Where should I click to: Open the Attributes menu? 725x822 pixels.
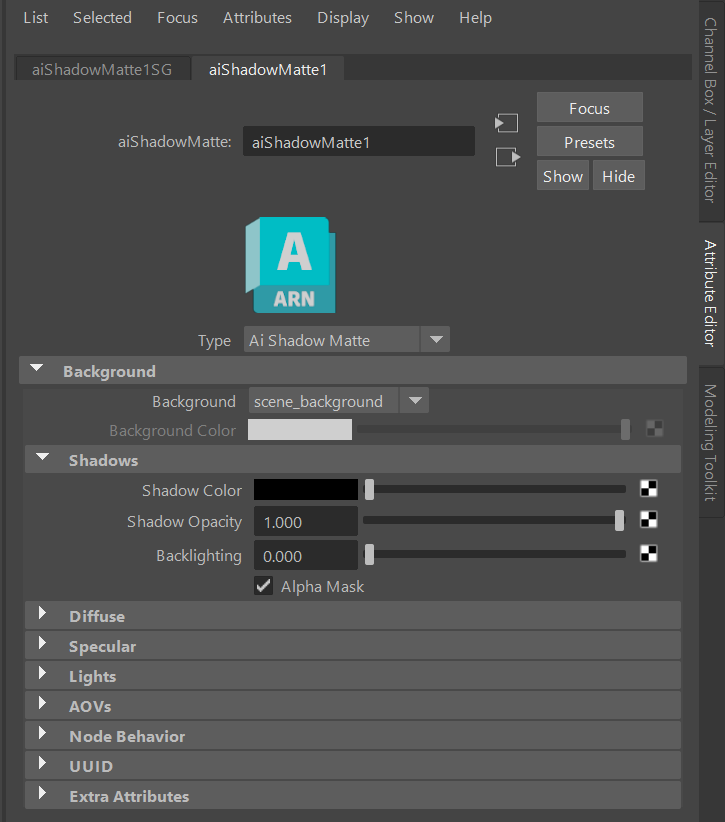(257, 18)
